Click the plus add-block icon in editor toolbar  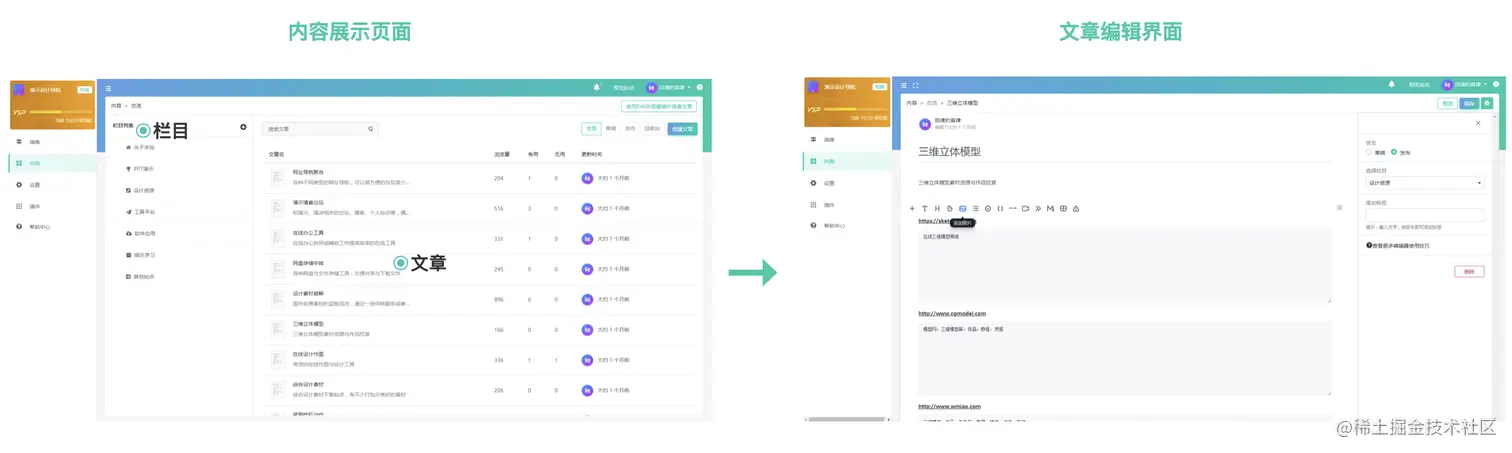(912, 208)
